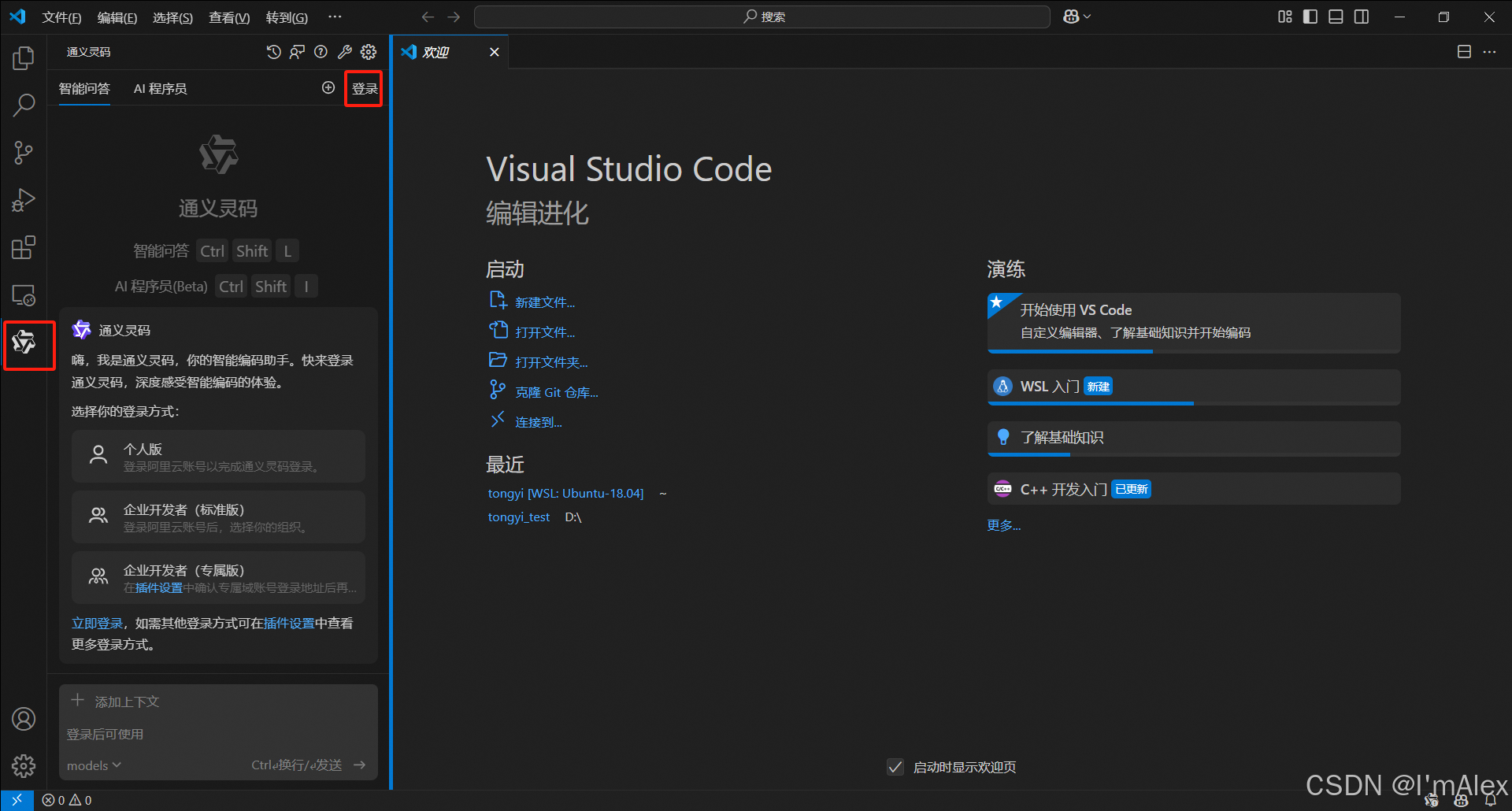Click 打开文件 link
Viewport: 1512px width, 811px height.
click(x=545, y=332)
